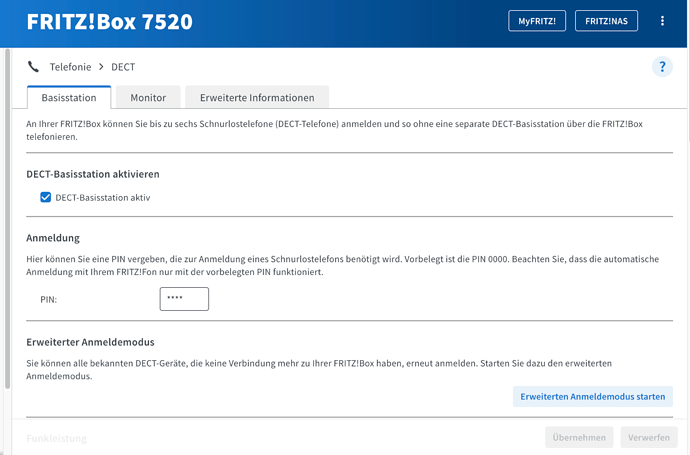Open the MyFRITZ! page
The image size is (690, 455).
coord(537,21)
